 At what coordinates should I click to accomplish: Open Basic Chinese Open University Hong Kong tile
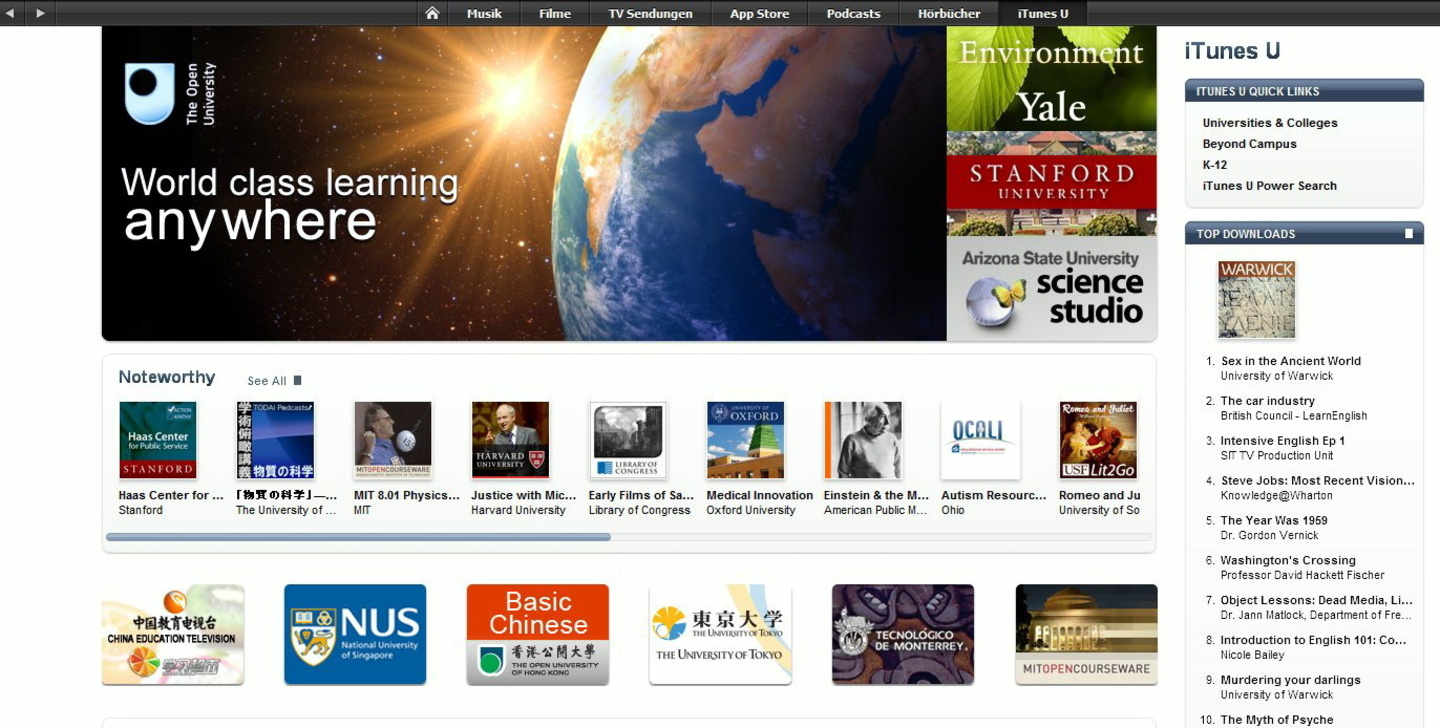click(538, 635)
